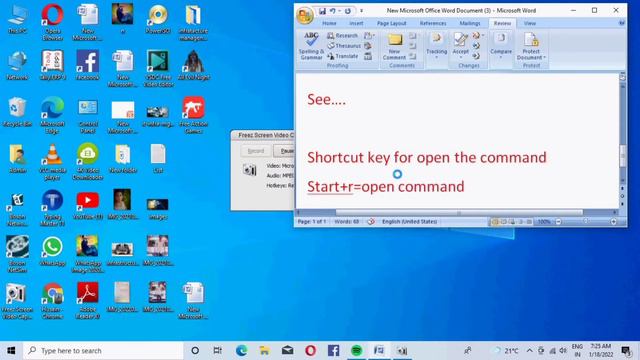
Task: Select the Microsoft Edge desktop shortcut
Action: pyautogui.click(x=52, y=115)
